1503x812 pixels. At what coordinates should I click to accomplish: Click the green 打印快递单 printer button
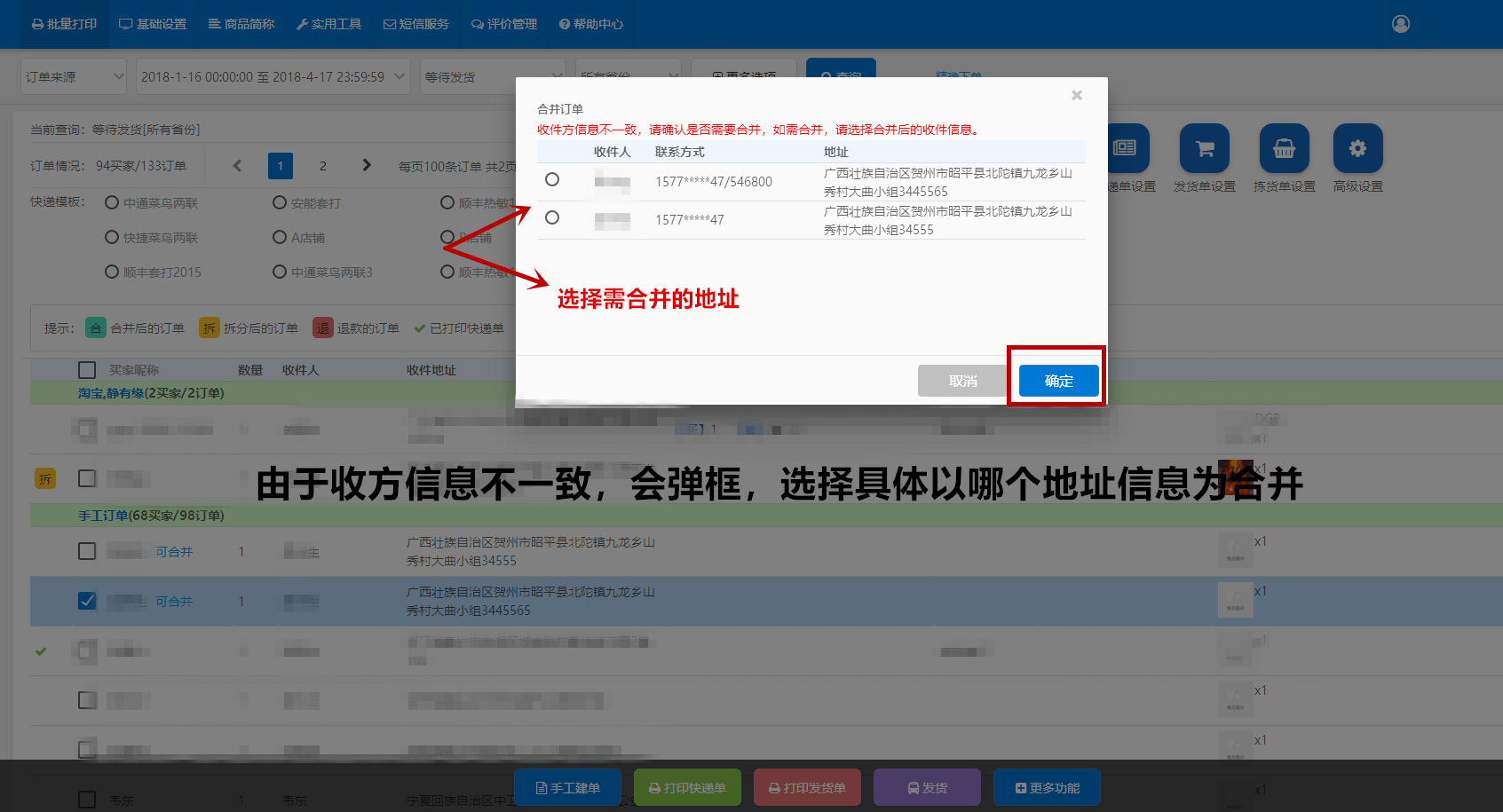[687, 787]
